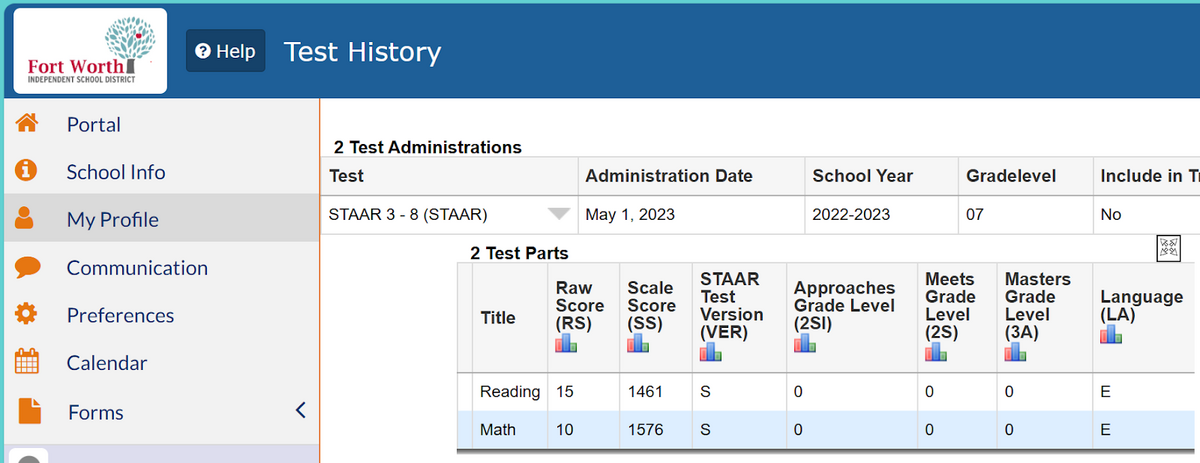This screenshot has height=463, width=1200.
Task: Click the gradelevel 07 cell
Action: pyautogui.click(x=1024, y=215)
